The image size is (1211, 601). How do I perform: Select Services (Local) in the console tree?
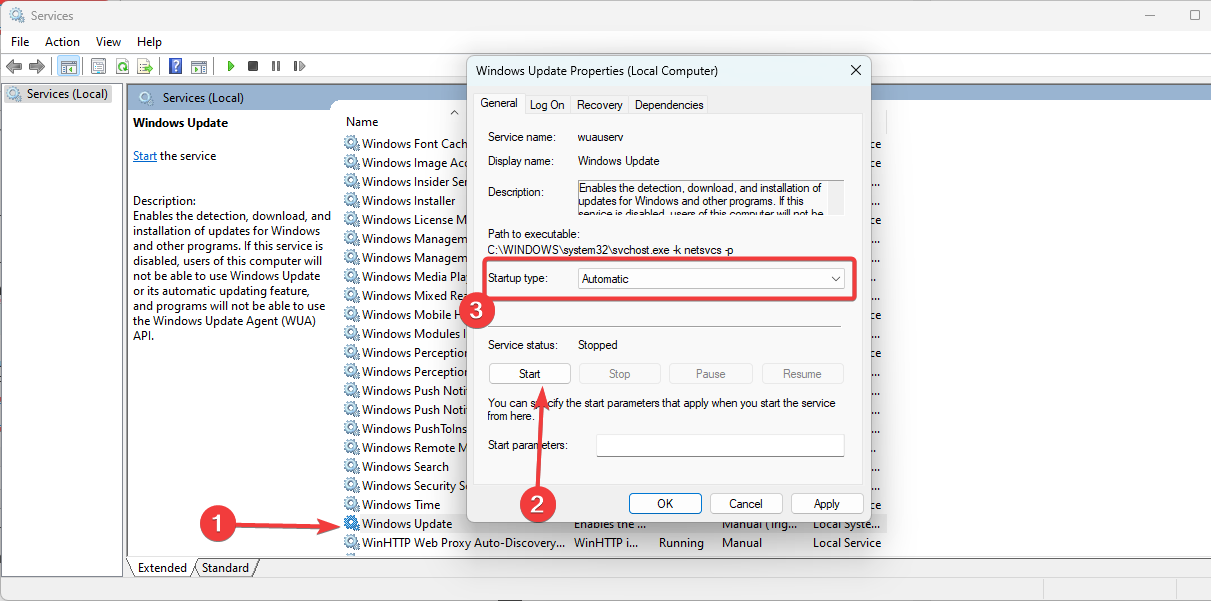(67, 94)
